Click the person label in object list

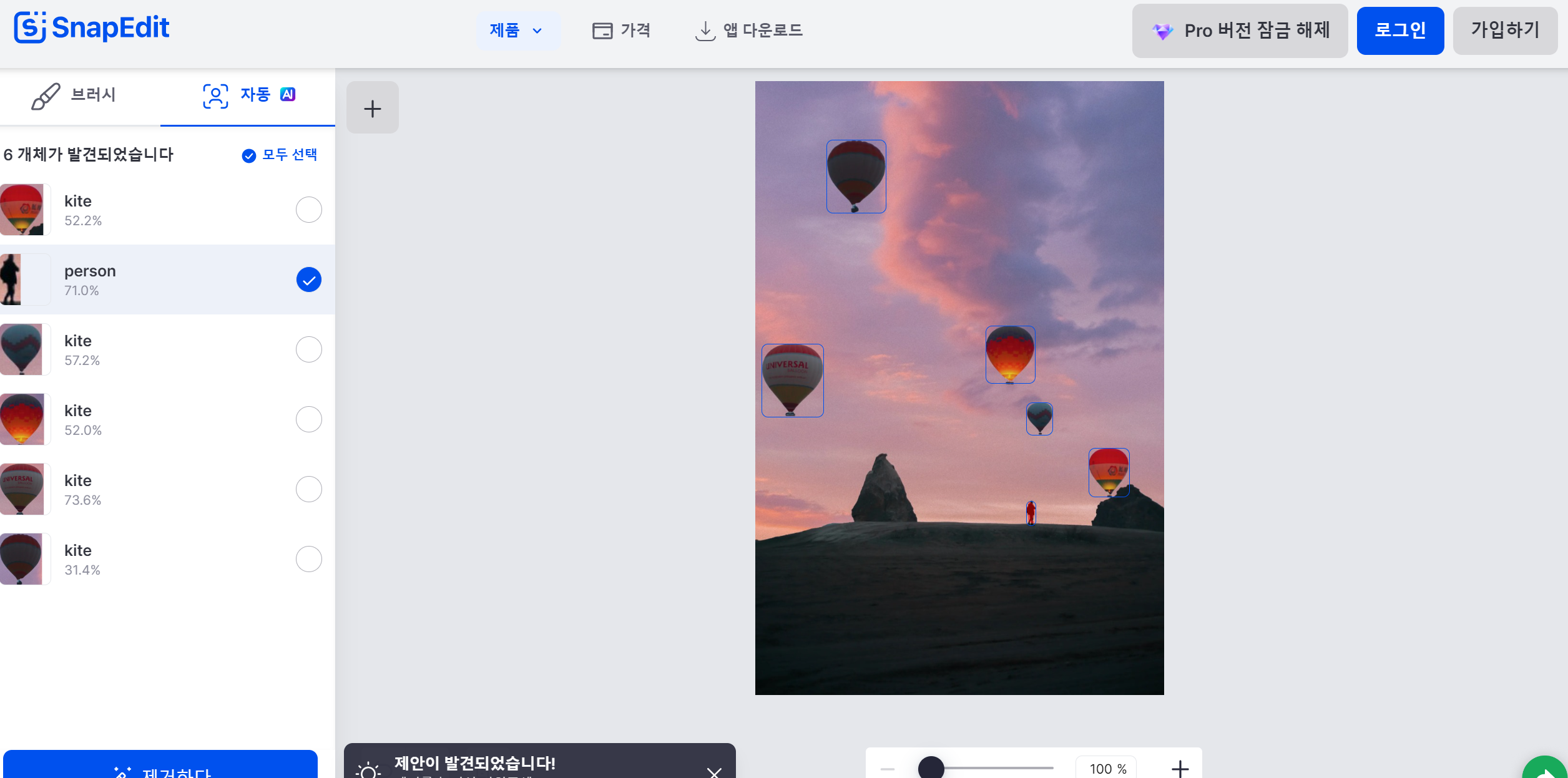[90, 271]
